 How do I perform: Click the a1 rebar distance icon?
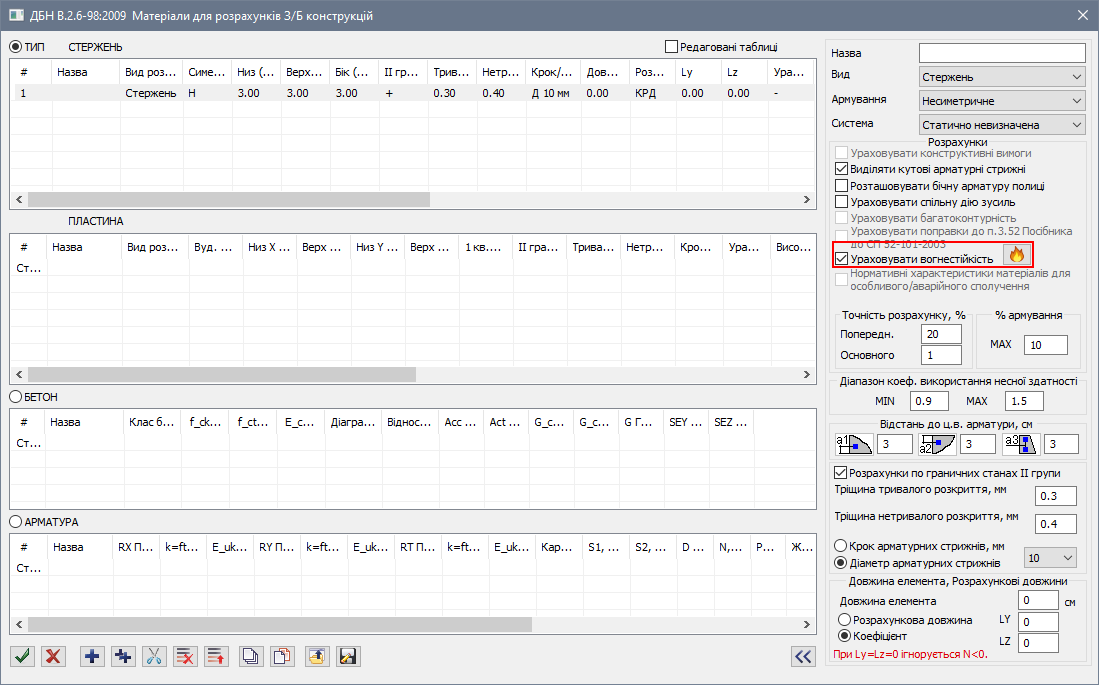click(854, 444)
